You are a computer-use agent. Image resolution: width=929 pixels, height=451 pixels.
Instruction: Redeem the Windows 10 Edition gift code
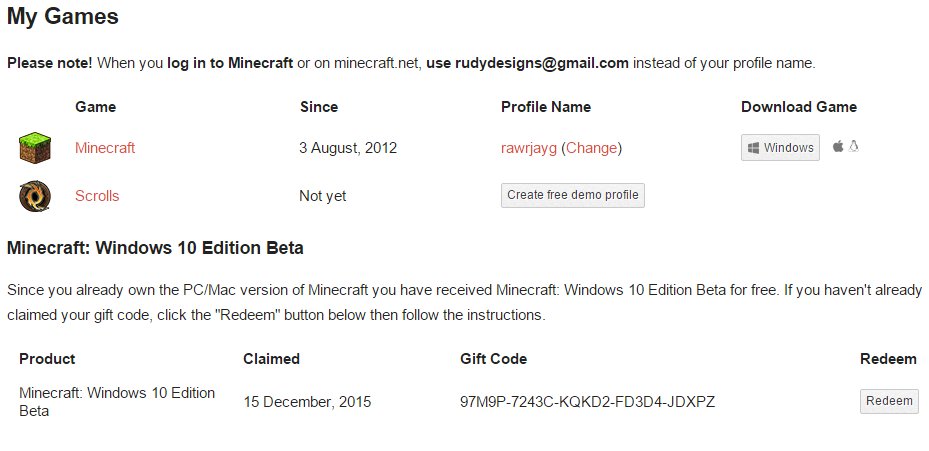[889, 401]
